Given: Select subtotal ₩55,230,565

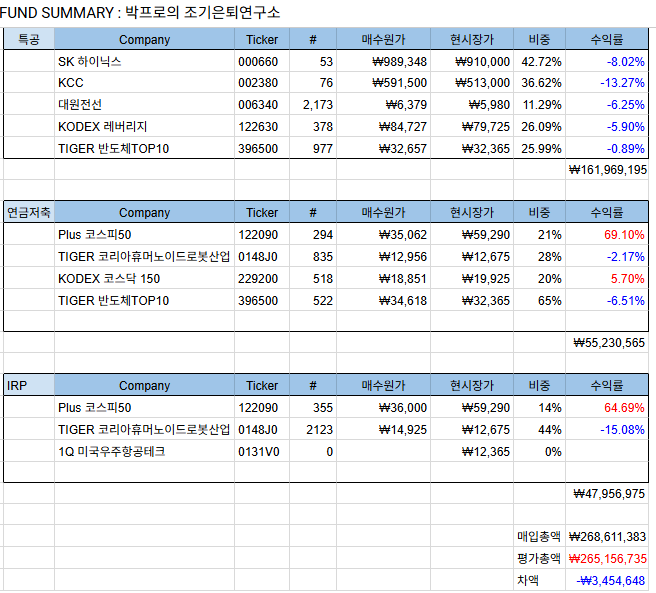Looking at the screenshot, I should click(607, 343).
